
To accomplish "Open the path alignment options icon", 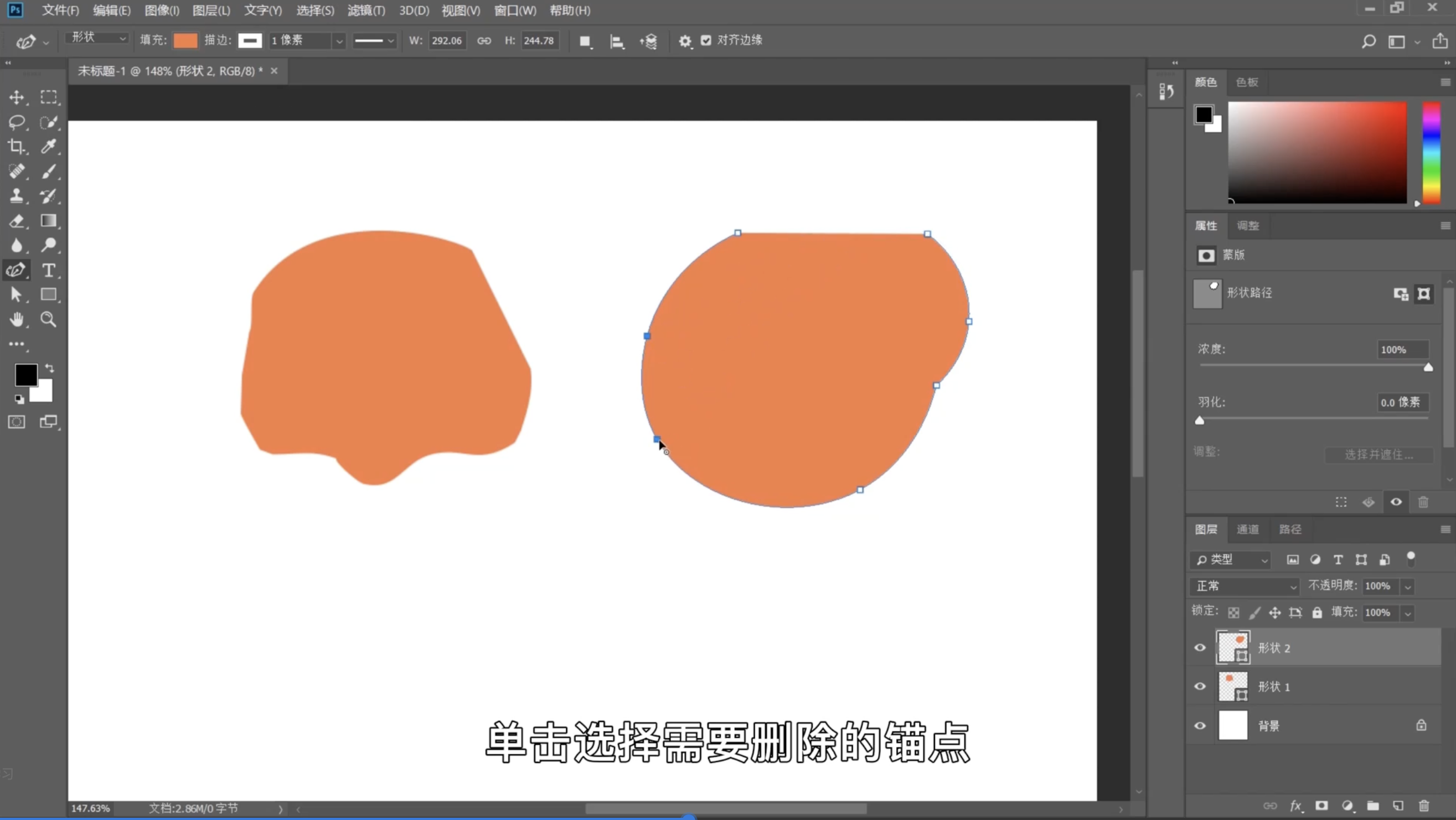I will click(617, 41).
